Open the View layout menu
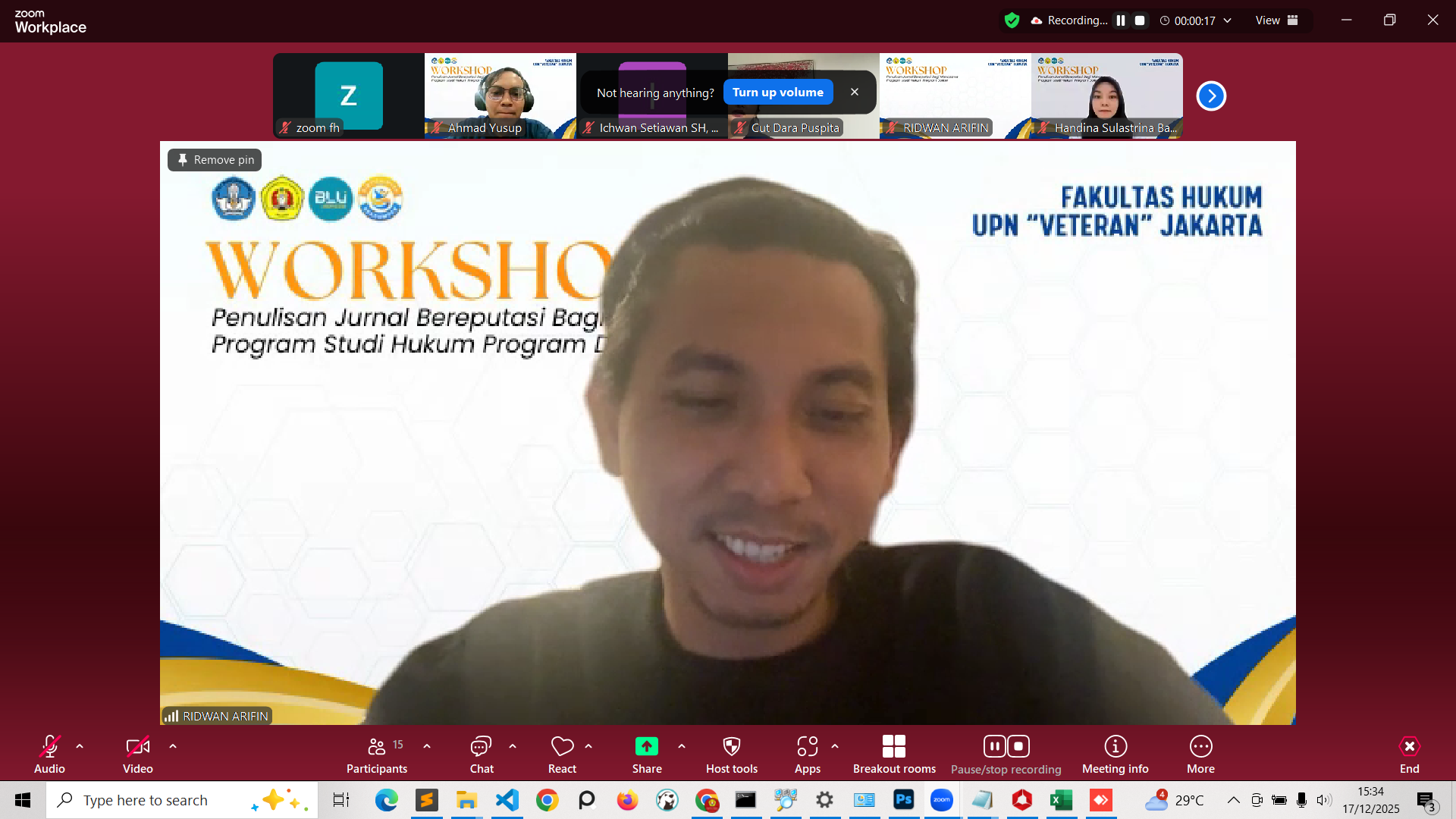Screen dimensions: 1456x819 [x=1276, y=20]
